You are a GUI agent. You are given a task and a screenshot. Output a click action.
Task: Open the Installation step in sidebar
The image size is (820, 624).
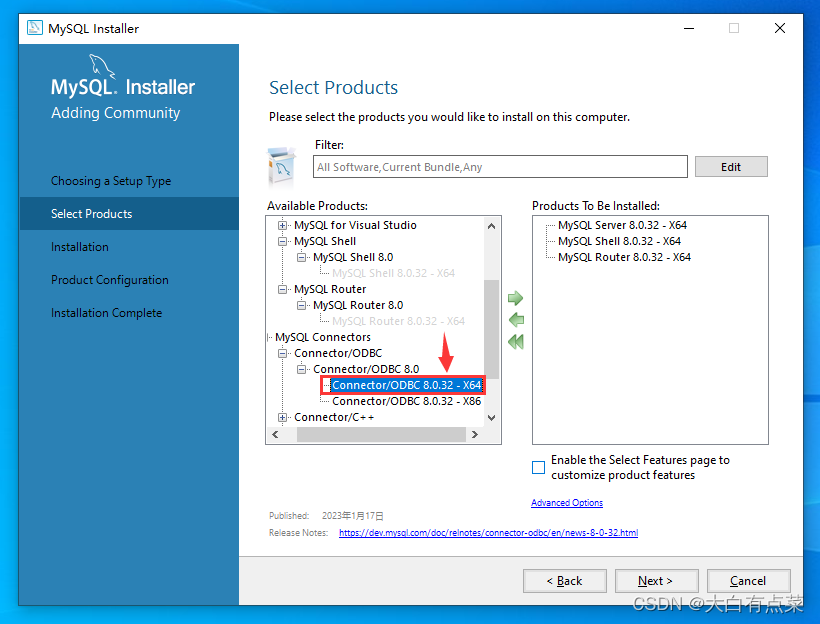coord(79,247)
